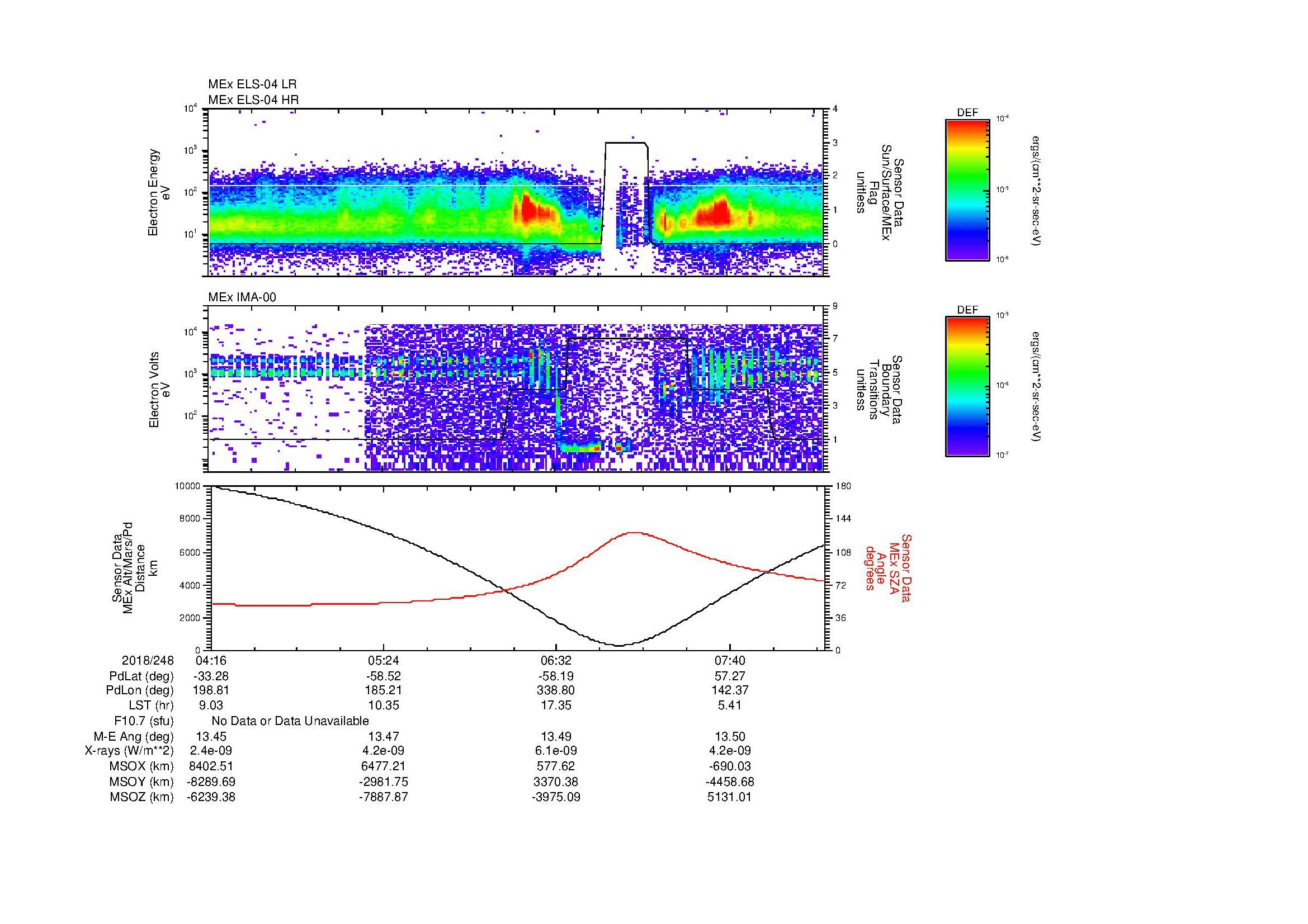Click the top DEF color bar

pos(967,189)
